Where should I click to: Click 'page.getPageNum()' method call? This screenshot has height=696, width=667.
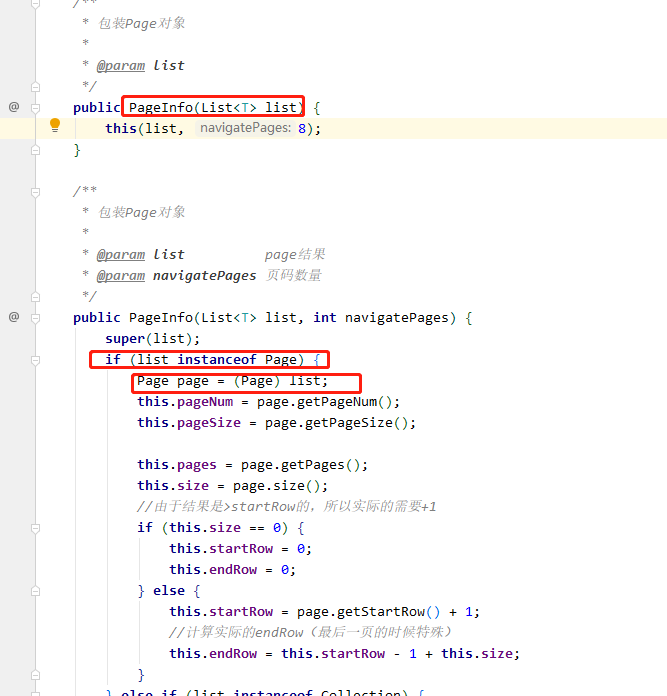coord(324,402)
